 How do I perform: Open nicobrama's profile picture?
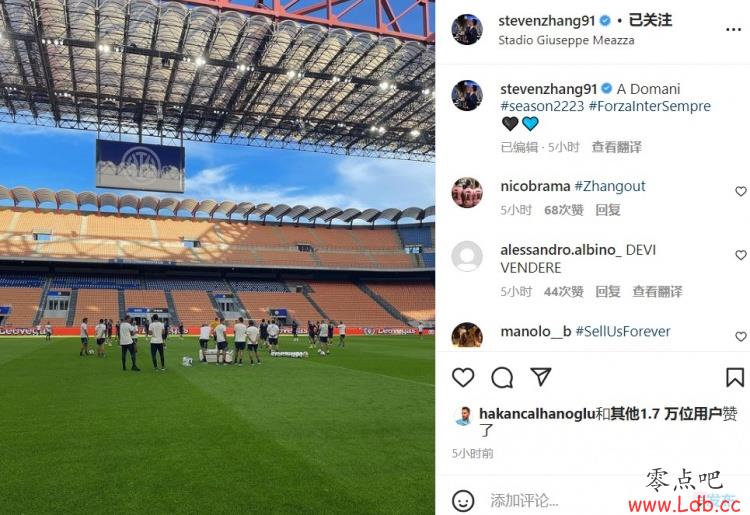click(x=467, y=193)
